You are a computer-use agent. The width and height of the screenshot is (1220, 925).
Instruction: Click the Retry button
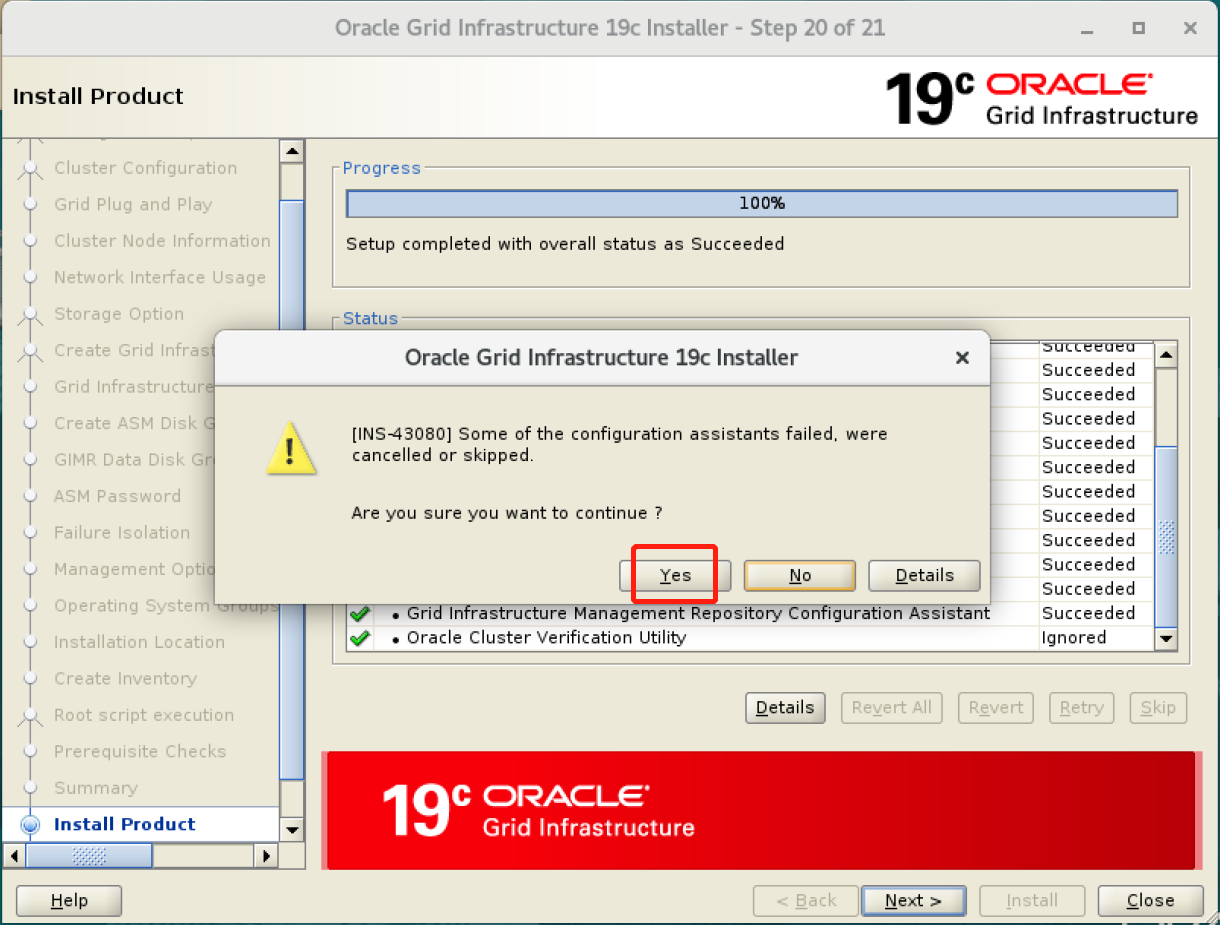point(1081,708)
